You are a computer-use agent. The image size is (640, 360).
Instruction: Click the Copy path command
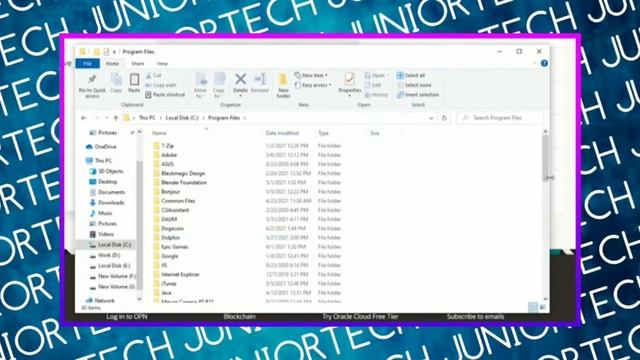[x=161, y=85]
